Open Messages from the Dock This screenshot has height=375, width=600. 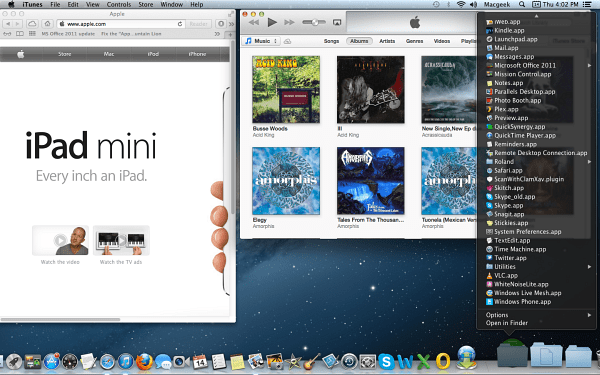(x=163, y=361)
